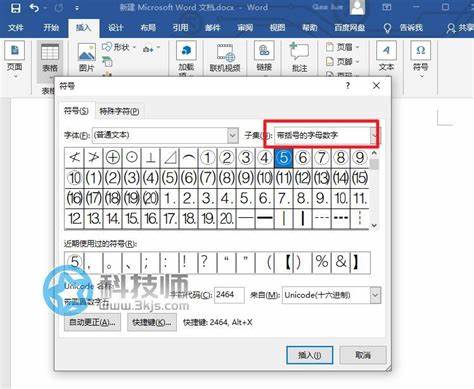474x389 pixels.
Task: Click the Save icon in title bar
Action: tap(15, 7)
